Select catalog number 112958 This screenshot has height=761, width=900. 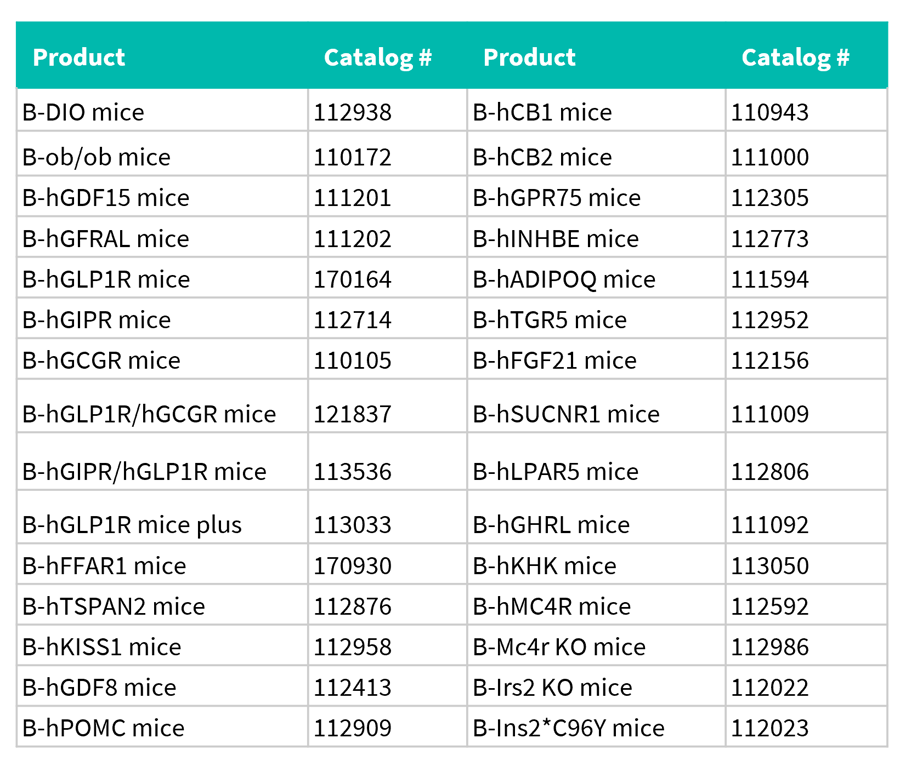point(352,647)
